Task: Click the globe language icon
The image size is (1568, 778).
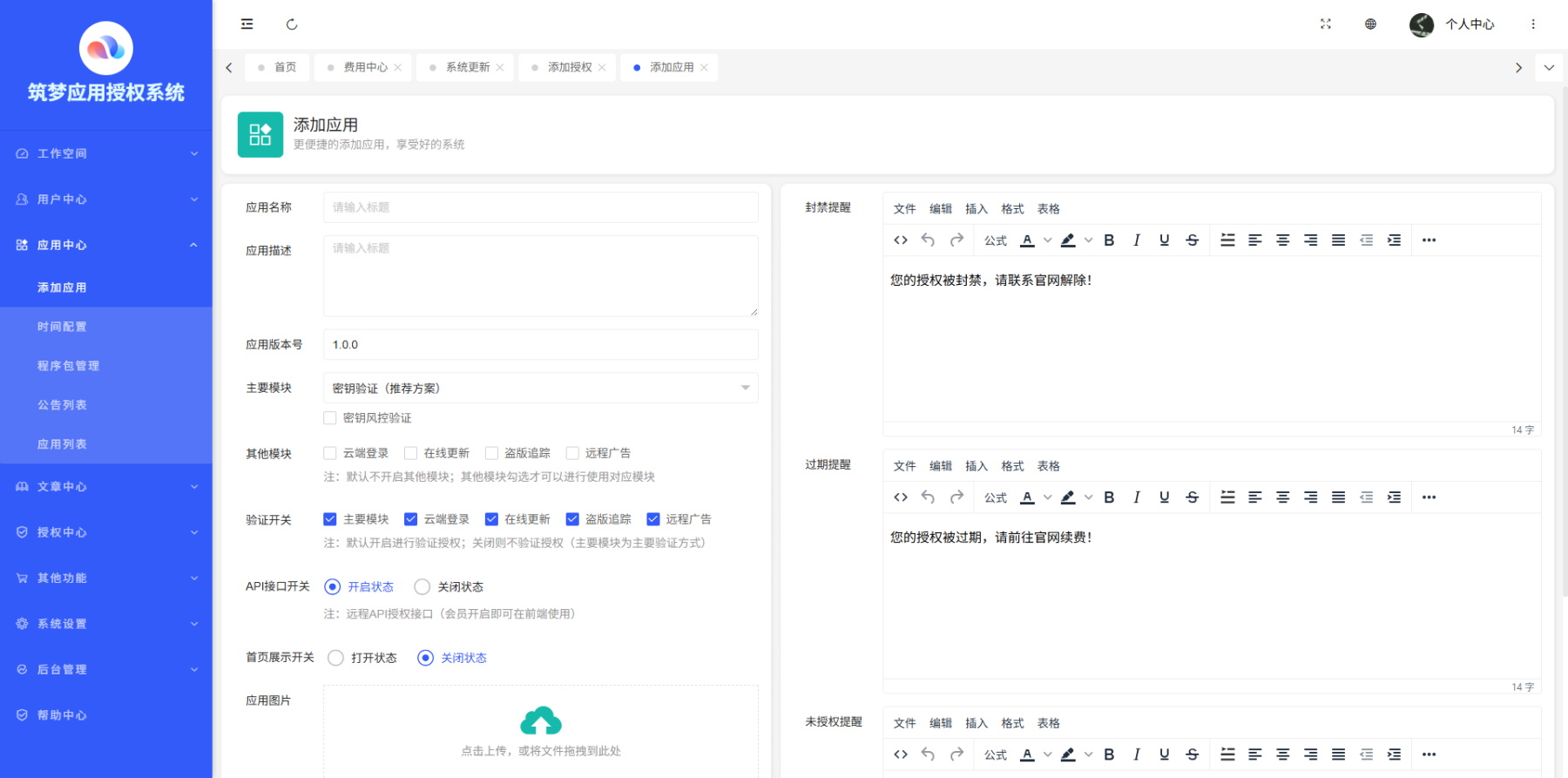Action: click(x=1370, y=24)
